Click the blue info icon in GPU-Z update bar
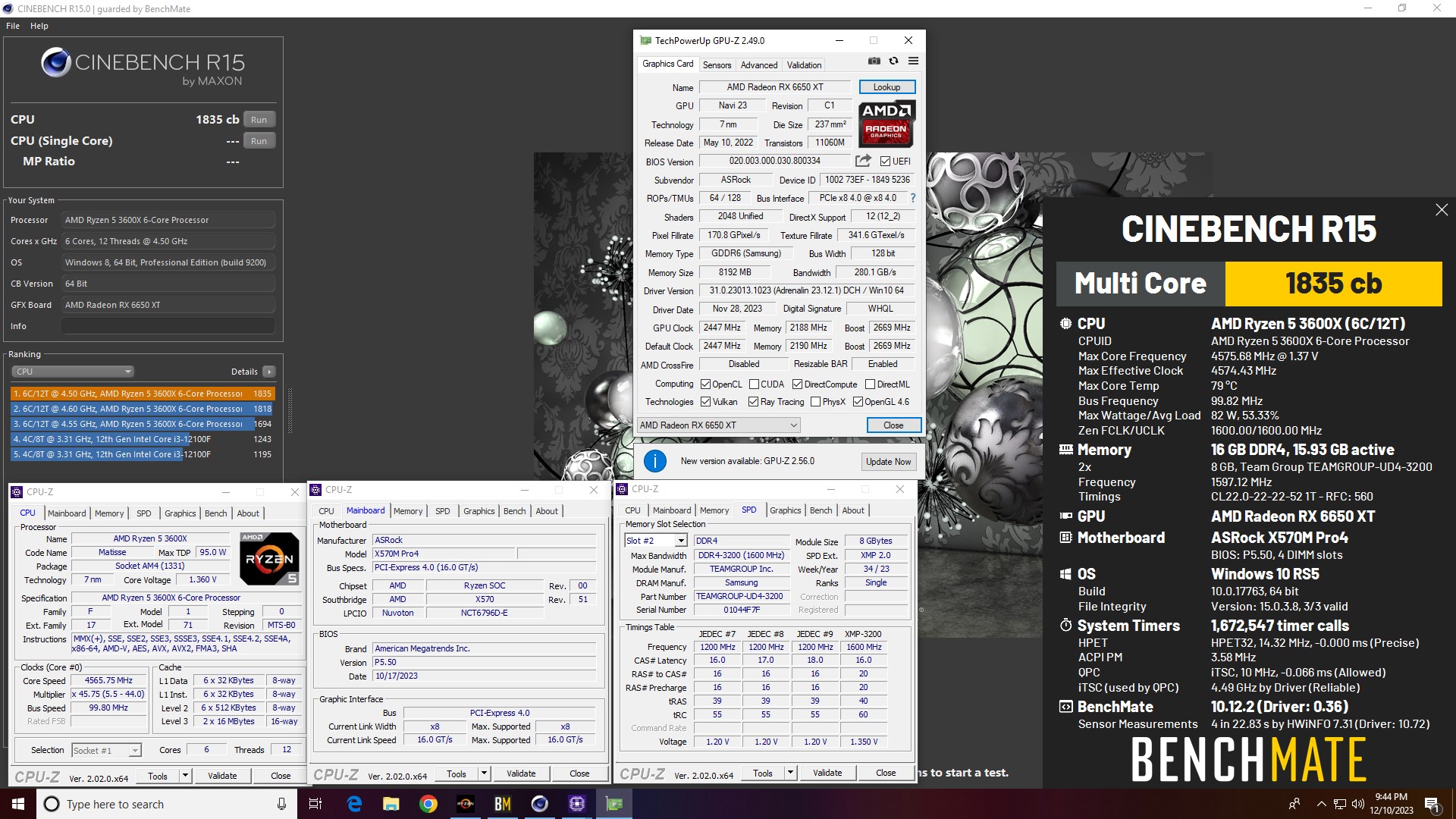This screenshot has width=1456, height=819. pyautogui.click(x=654, y=460)
